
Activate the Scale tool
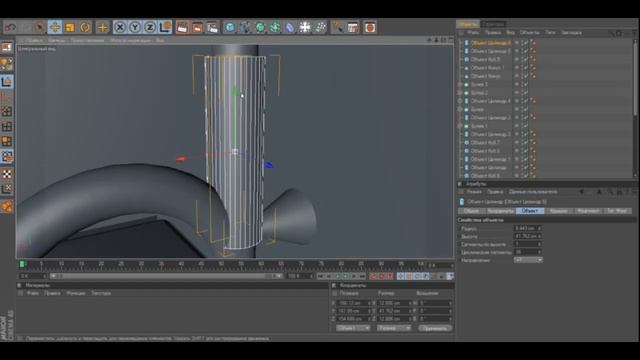pos(70,27)
